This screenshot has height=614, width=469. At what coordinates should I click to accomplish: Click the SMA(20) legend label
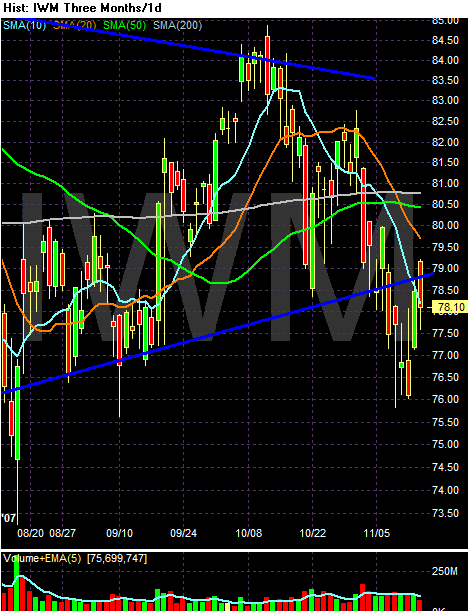(75, 26)
